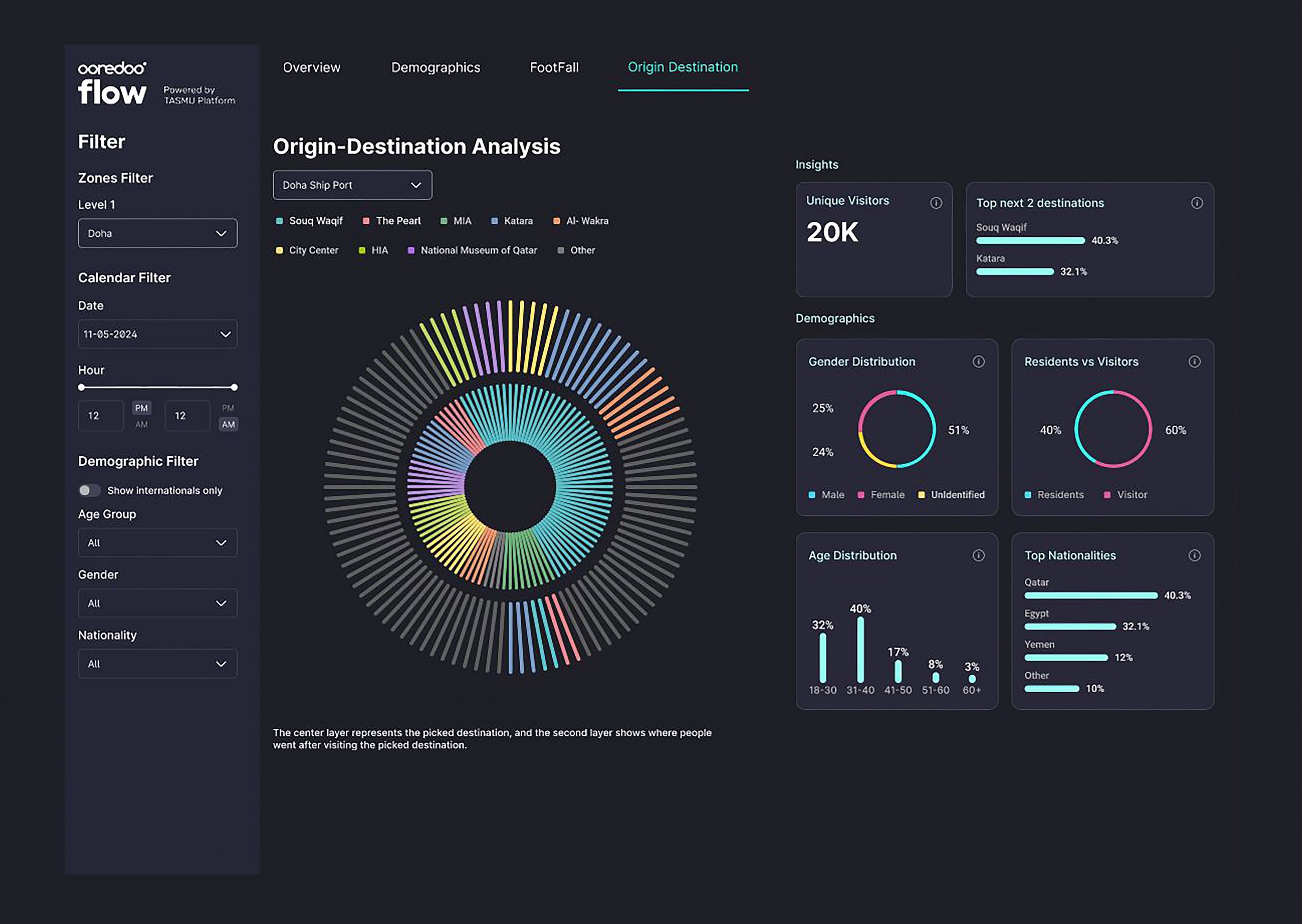Click the Qatar nationality bar
Viewport: 1302px width, 924px height.
pyautogui.click(x=1091, y=595)
